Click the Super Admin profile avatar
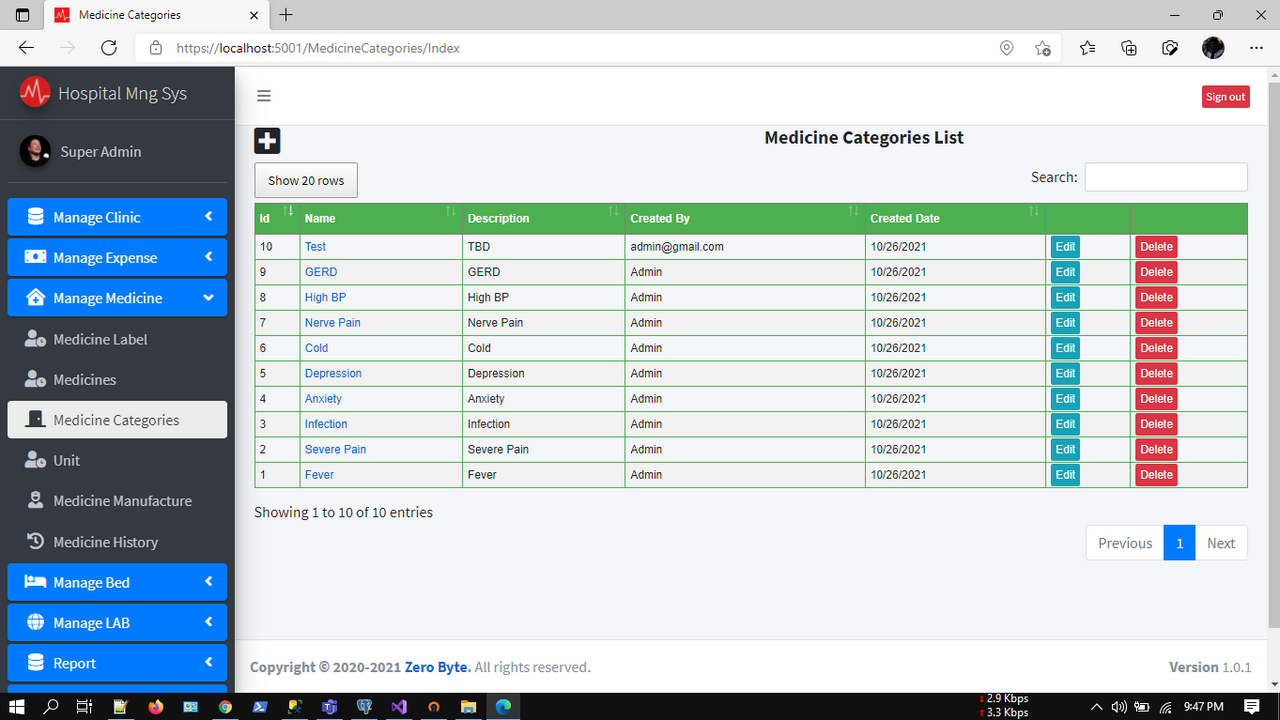 coord(36,152)
